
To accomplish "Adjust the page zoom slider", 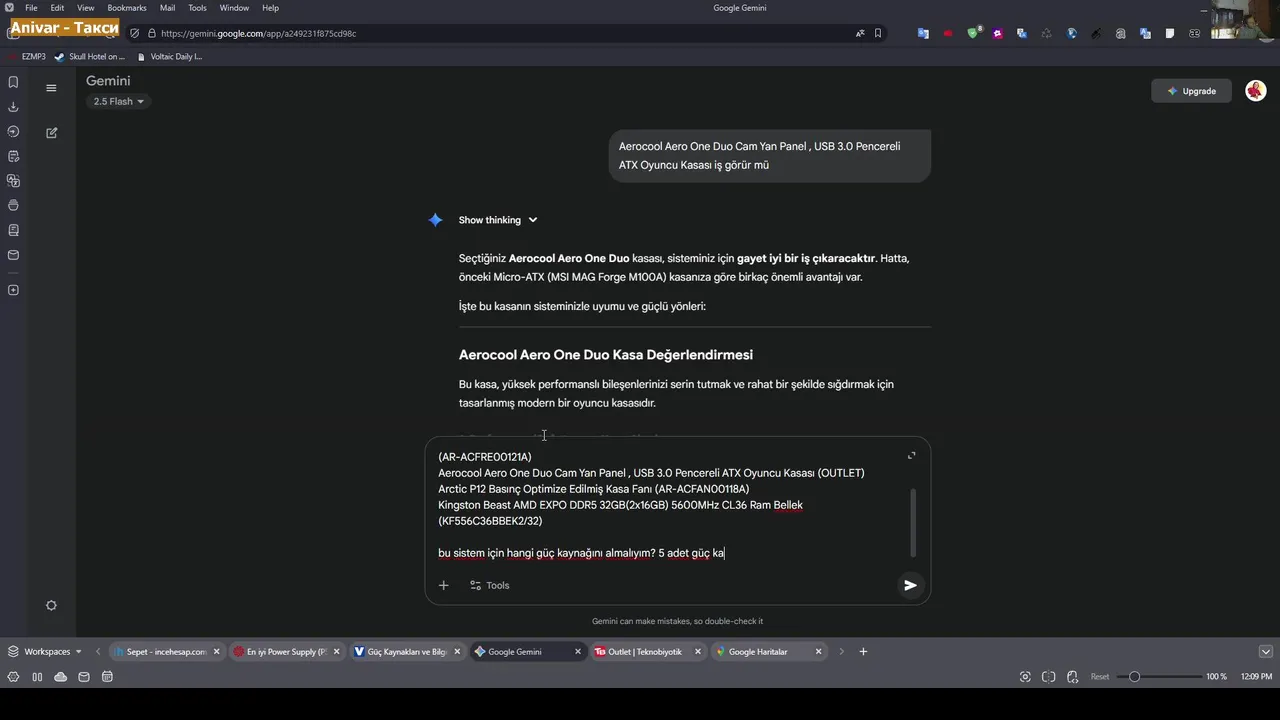I will tap(1158, 677).
